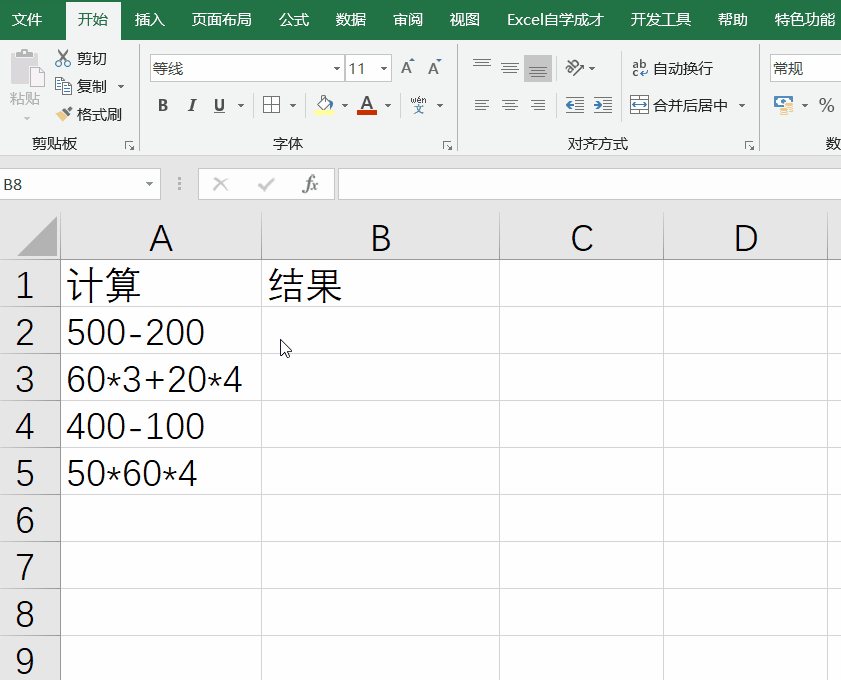841x680 pixels.
Task: Click the phonetic guide wén icon
Action: [418, 105]
